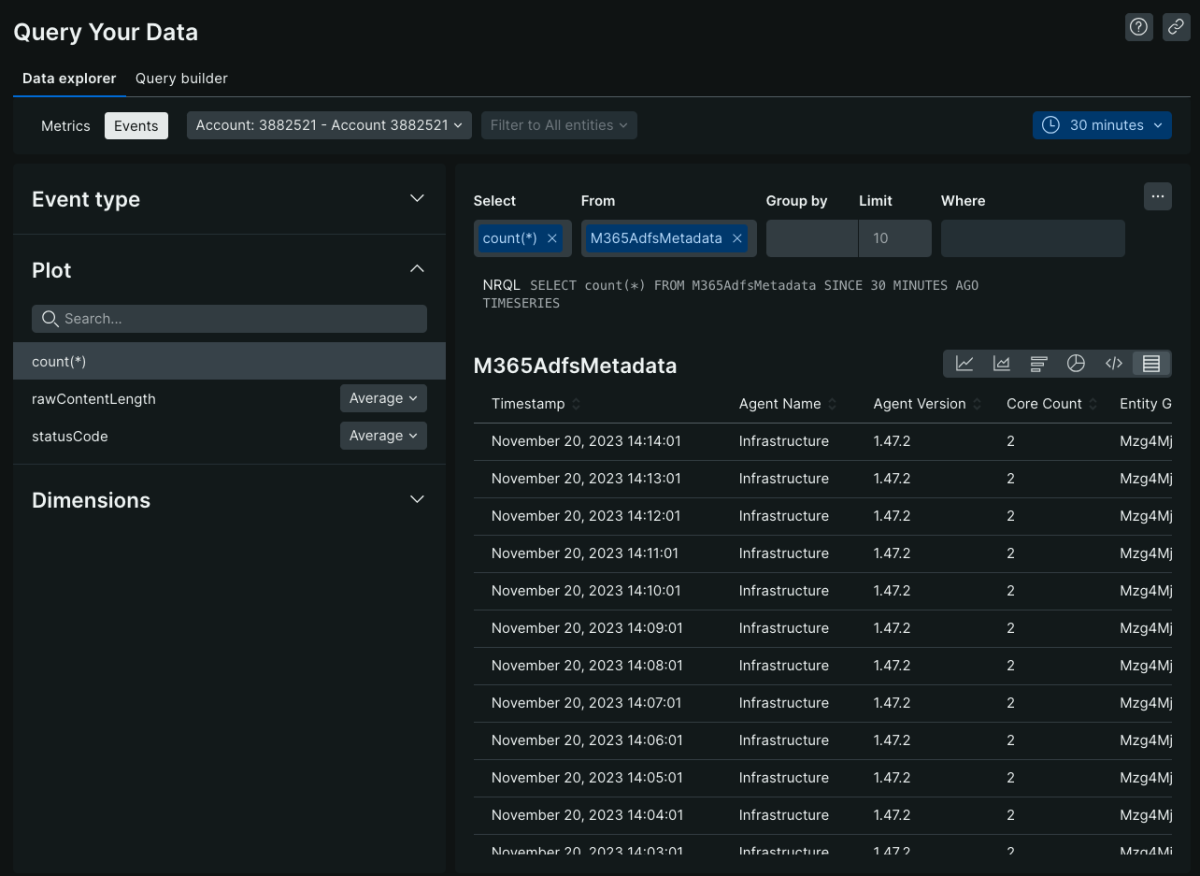Viewport: 1200px width, 876px height.
Task: Copy permalink with the link icon
Action: 1176,28
